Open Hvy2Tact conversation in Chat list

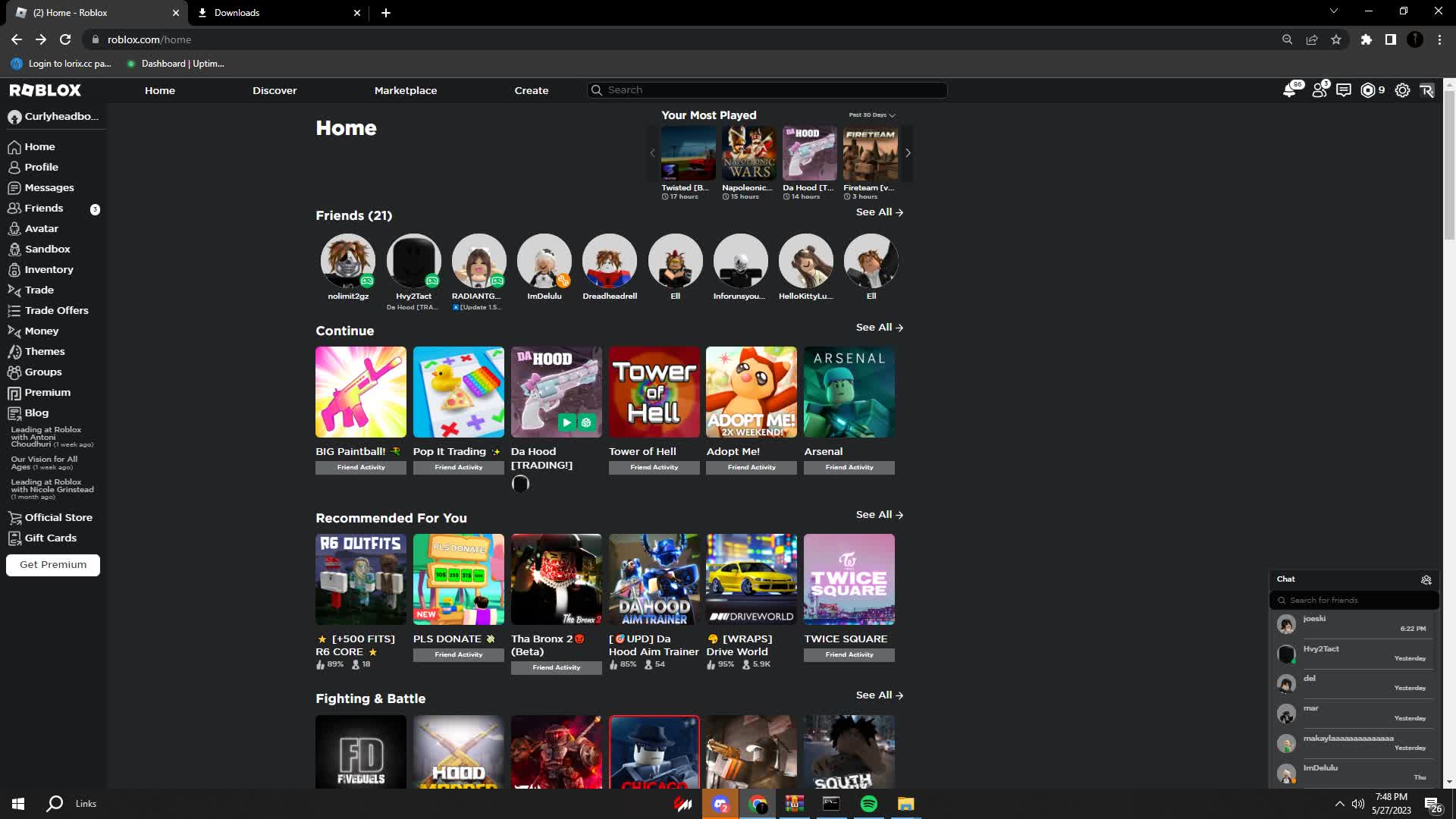click(x=1354, y=654)
